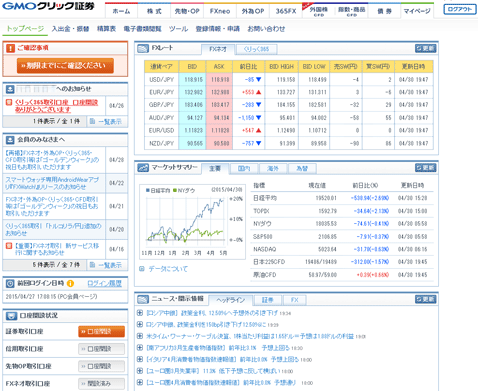This screenshot has width=478, height=391.
Task: Open the トルコリラ/円 追加 notice link
Action: coord(53,229)
